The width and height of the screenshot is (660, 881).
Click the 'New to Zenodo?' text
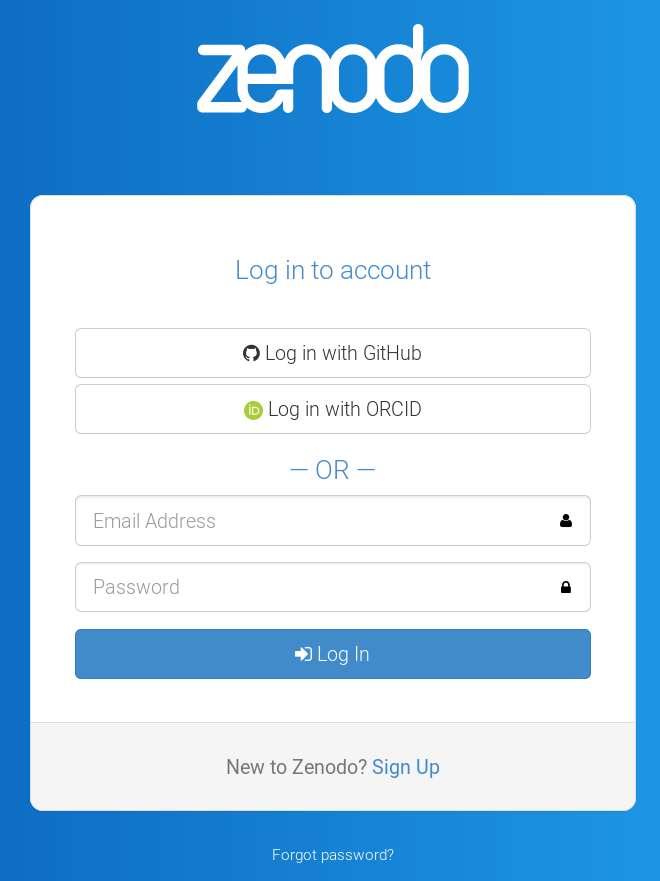[297, 767]
